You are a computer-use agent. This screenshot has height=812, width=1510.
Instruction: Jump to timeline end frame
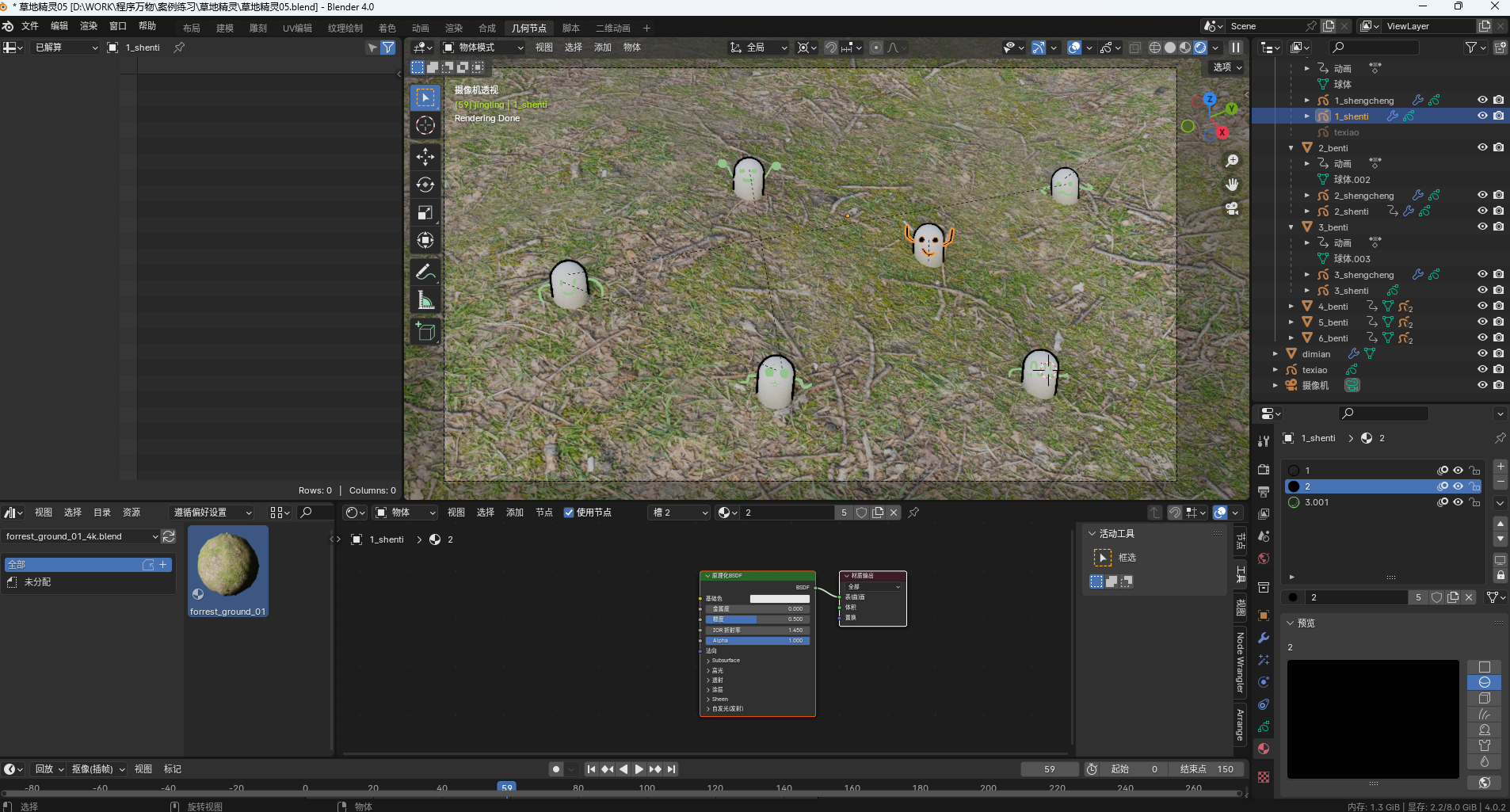pos(672,769)
